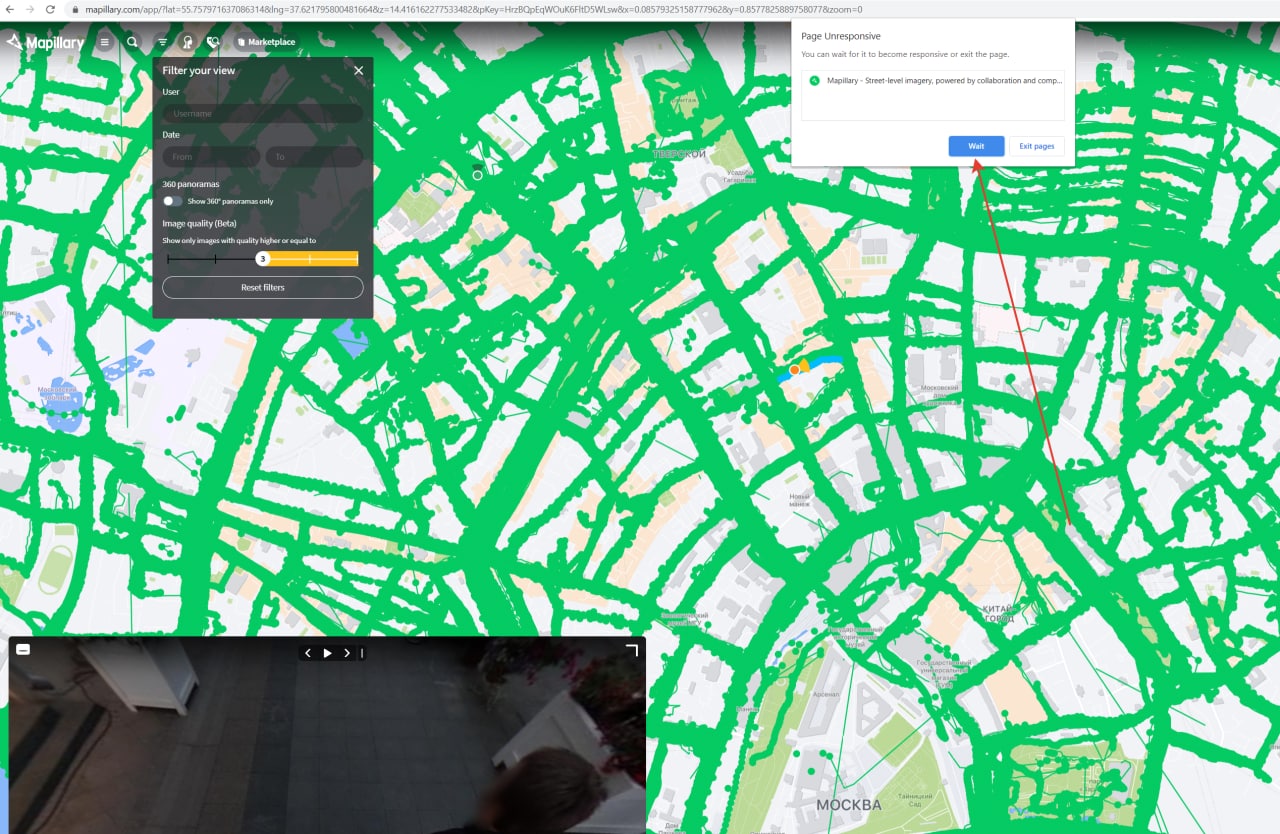This screenshot has height=834, width=1280.
Task: Select the Mapillary page entry in dialog
Action: (x=933, y=81)
